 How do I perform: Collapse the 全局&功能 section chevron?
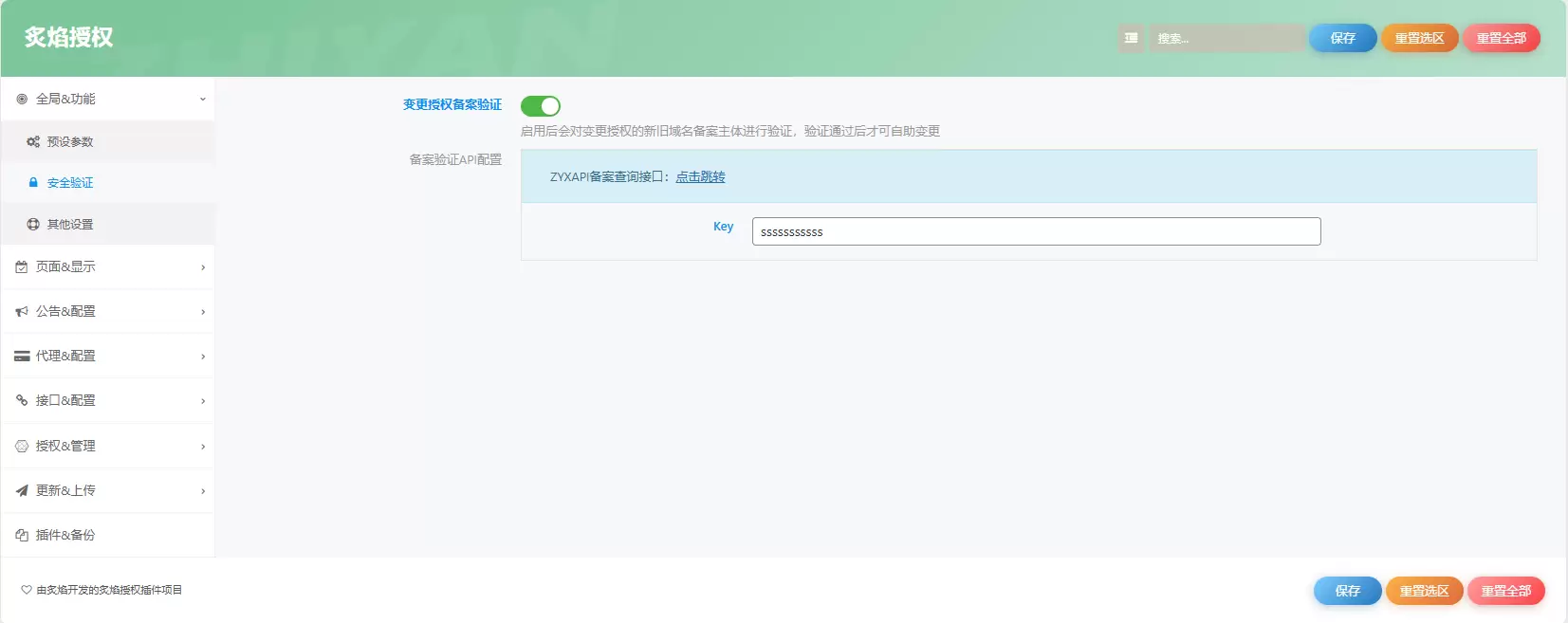pos(203,99)
